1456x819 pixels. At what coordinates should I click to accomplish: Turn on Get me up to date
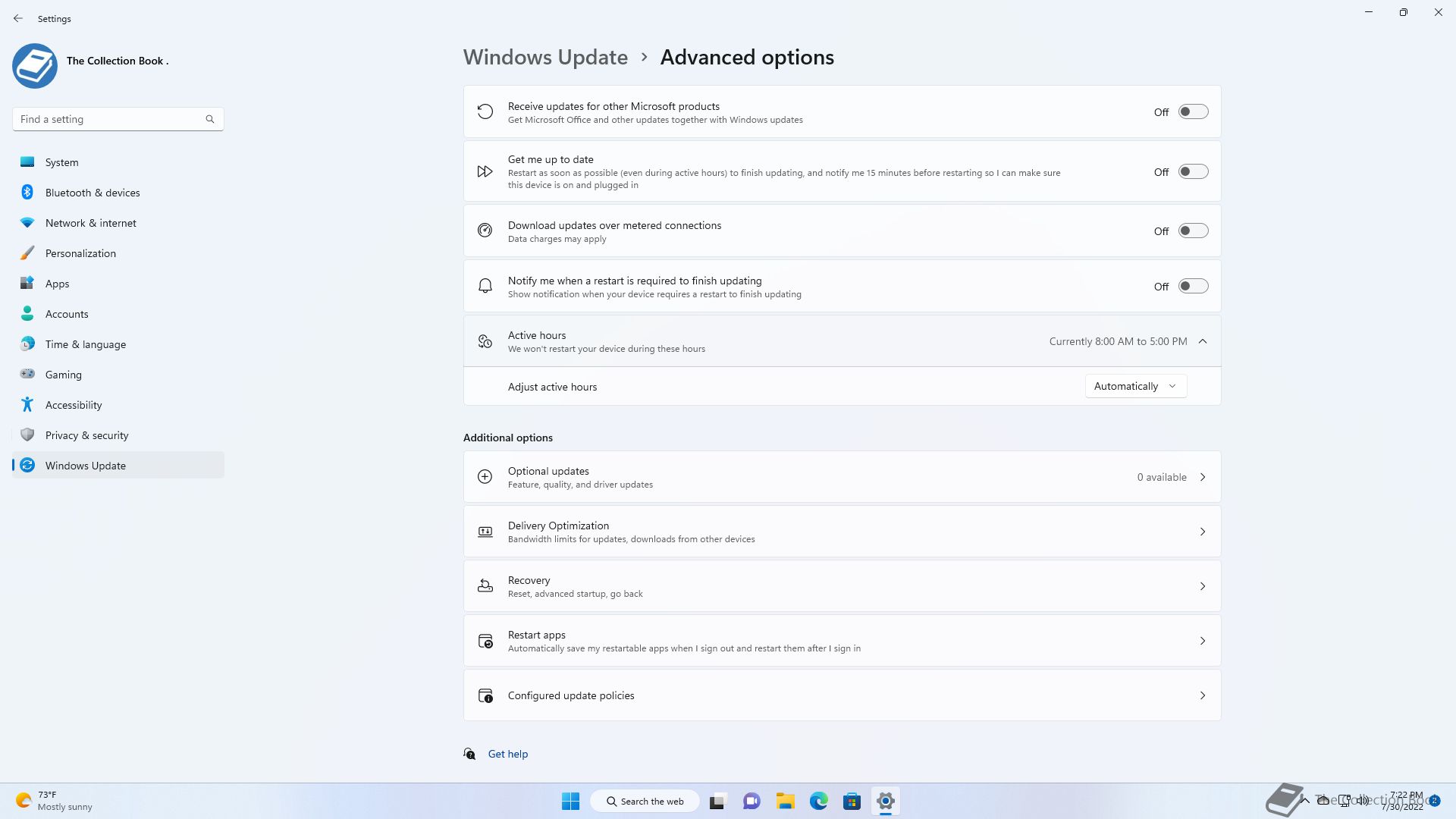pyautogui.click(x=1193, y=172)
